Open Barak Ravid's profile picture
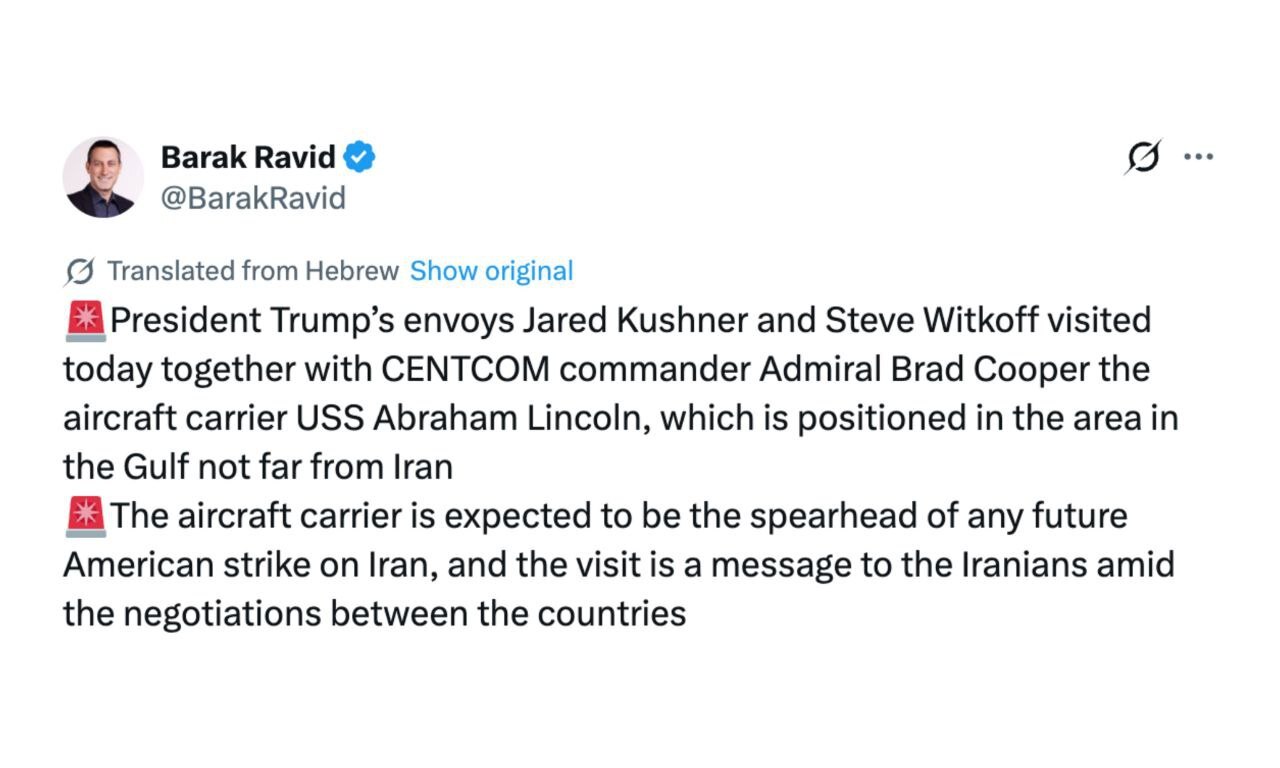Screen dimensions: 1280x768 [x=103, y=177]
